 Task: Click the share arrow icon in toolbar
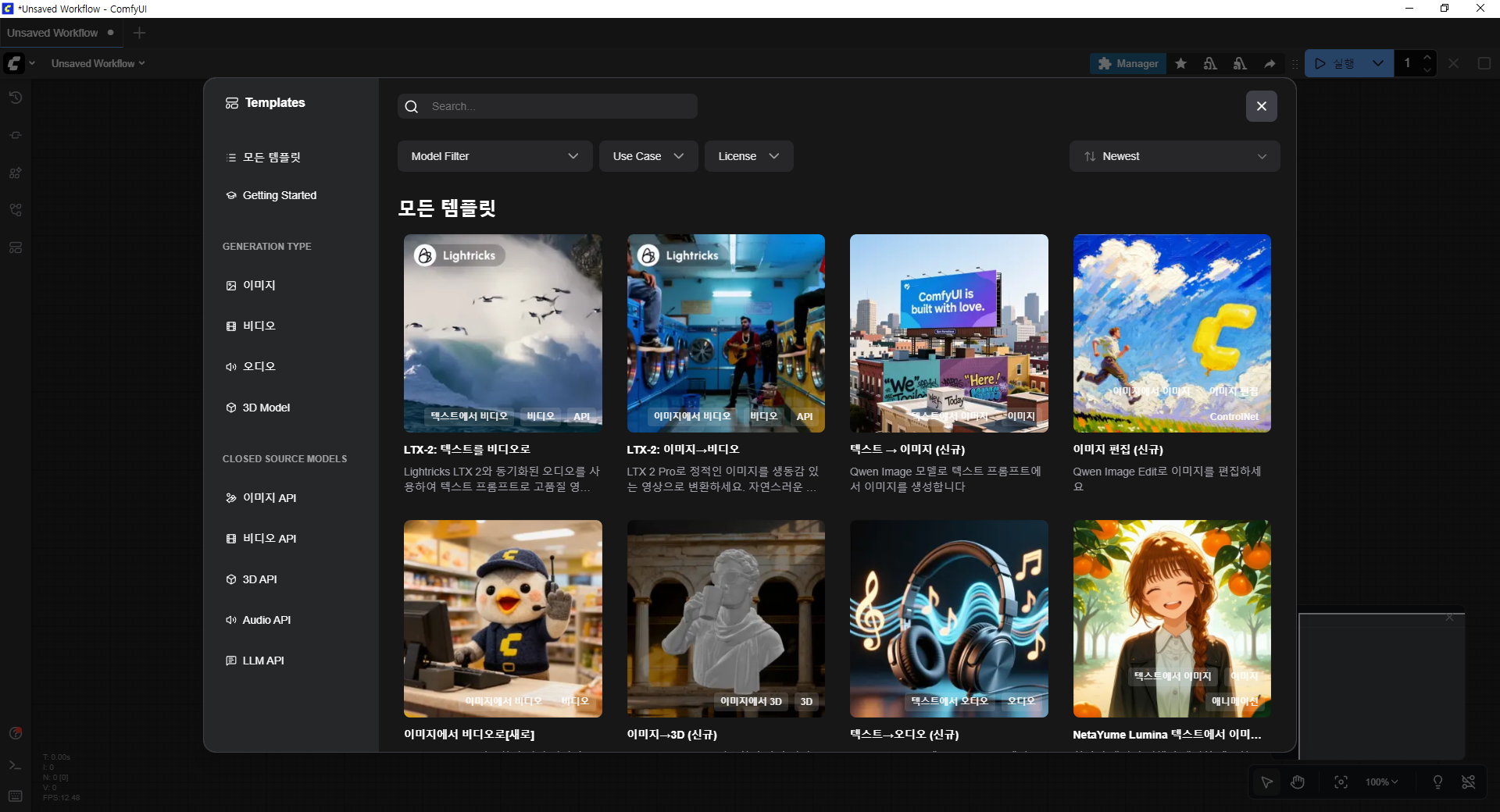(1270, 63)
